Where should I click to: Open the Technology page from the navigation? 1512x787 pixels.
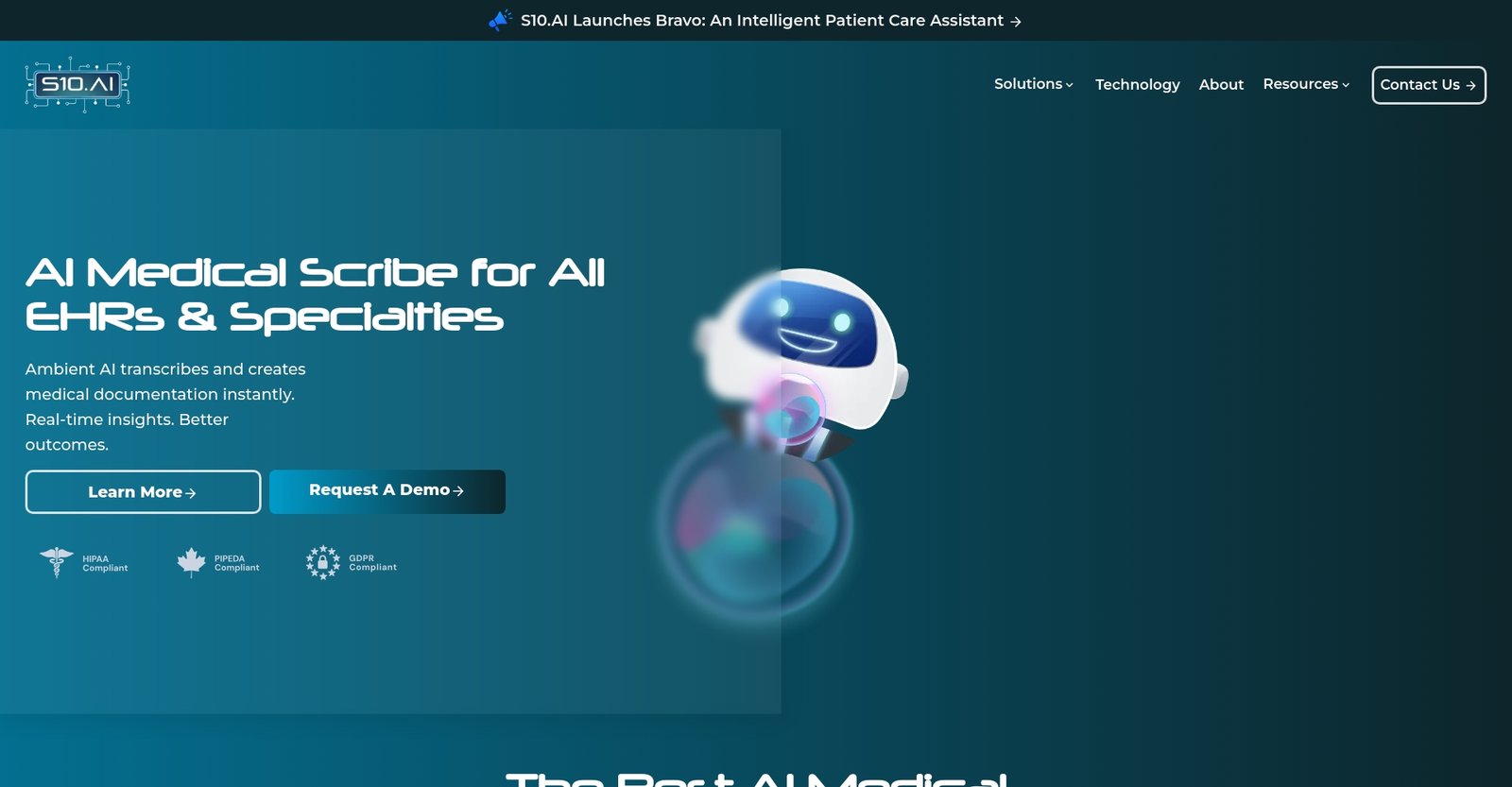(1137, 84)
